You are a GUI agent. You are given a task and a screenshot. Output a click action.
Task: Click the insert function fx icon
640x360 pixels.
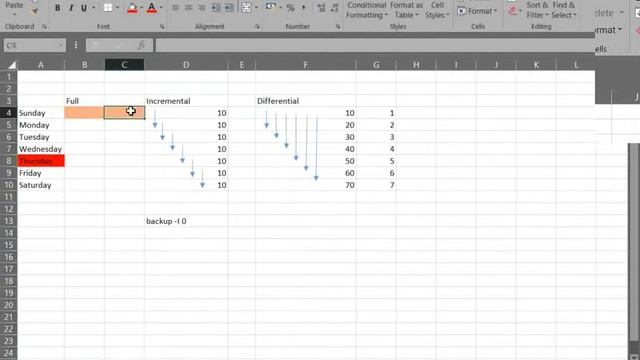[141, 45]
